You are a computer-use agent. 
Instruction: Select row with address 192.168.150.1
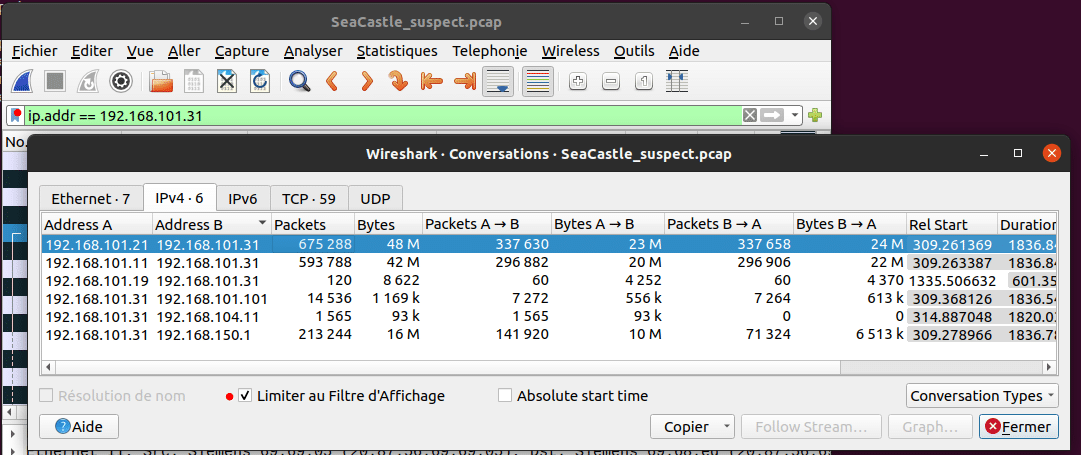[x=549, y=334]
